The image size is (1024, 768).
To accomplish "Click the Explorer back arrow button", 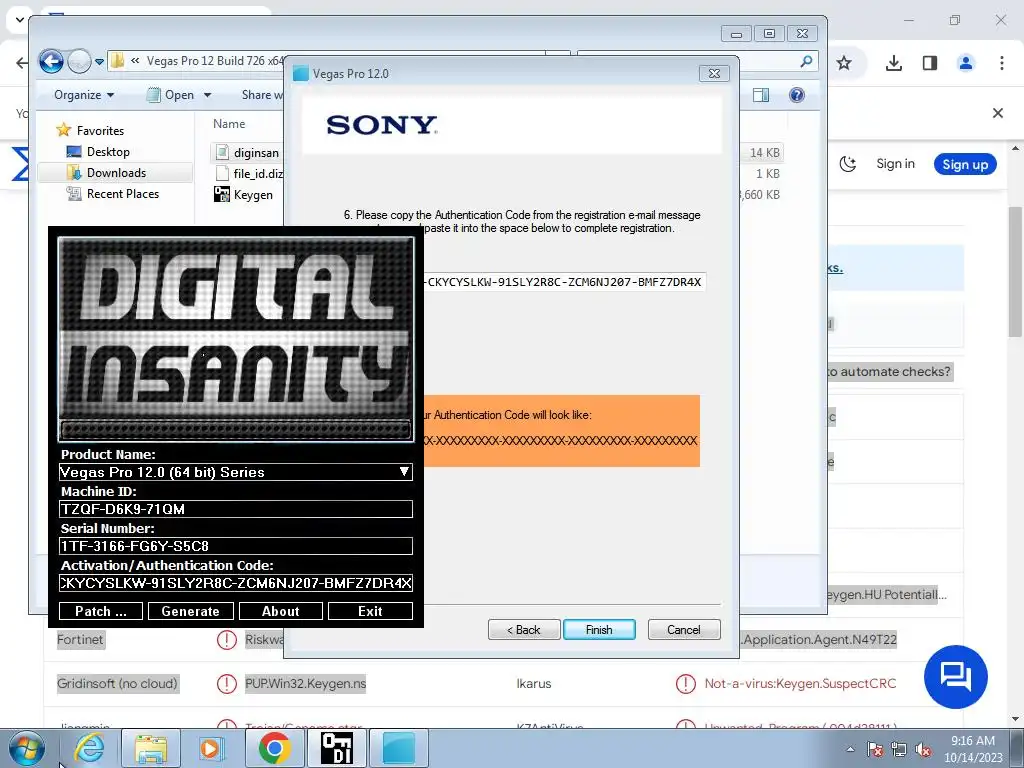I will coord(51,61).
